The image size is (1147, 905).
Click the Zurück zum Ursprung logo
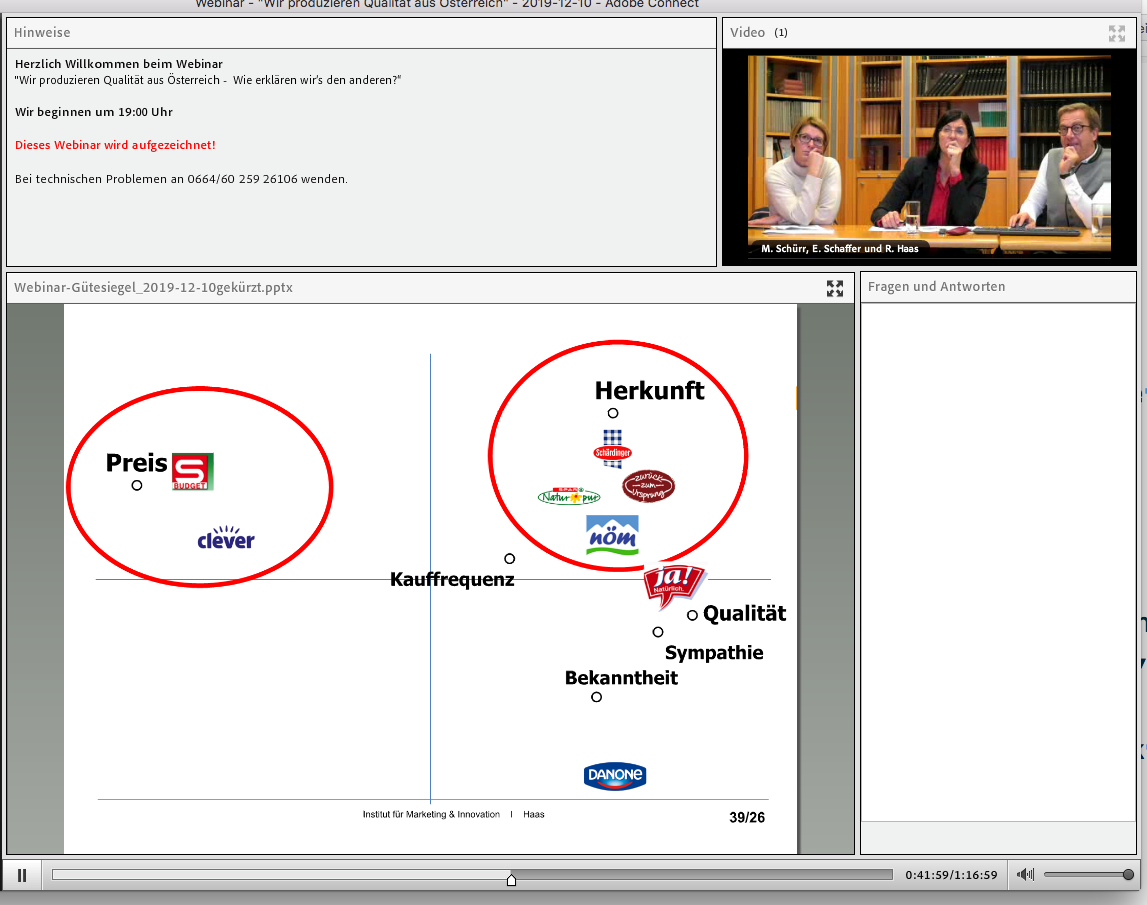coord(648,487)
